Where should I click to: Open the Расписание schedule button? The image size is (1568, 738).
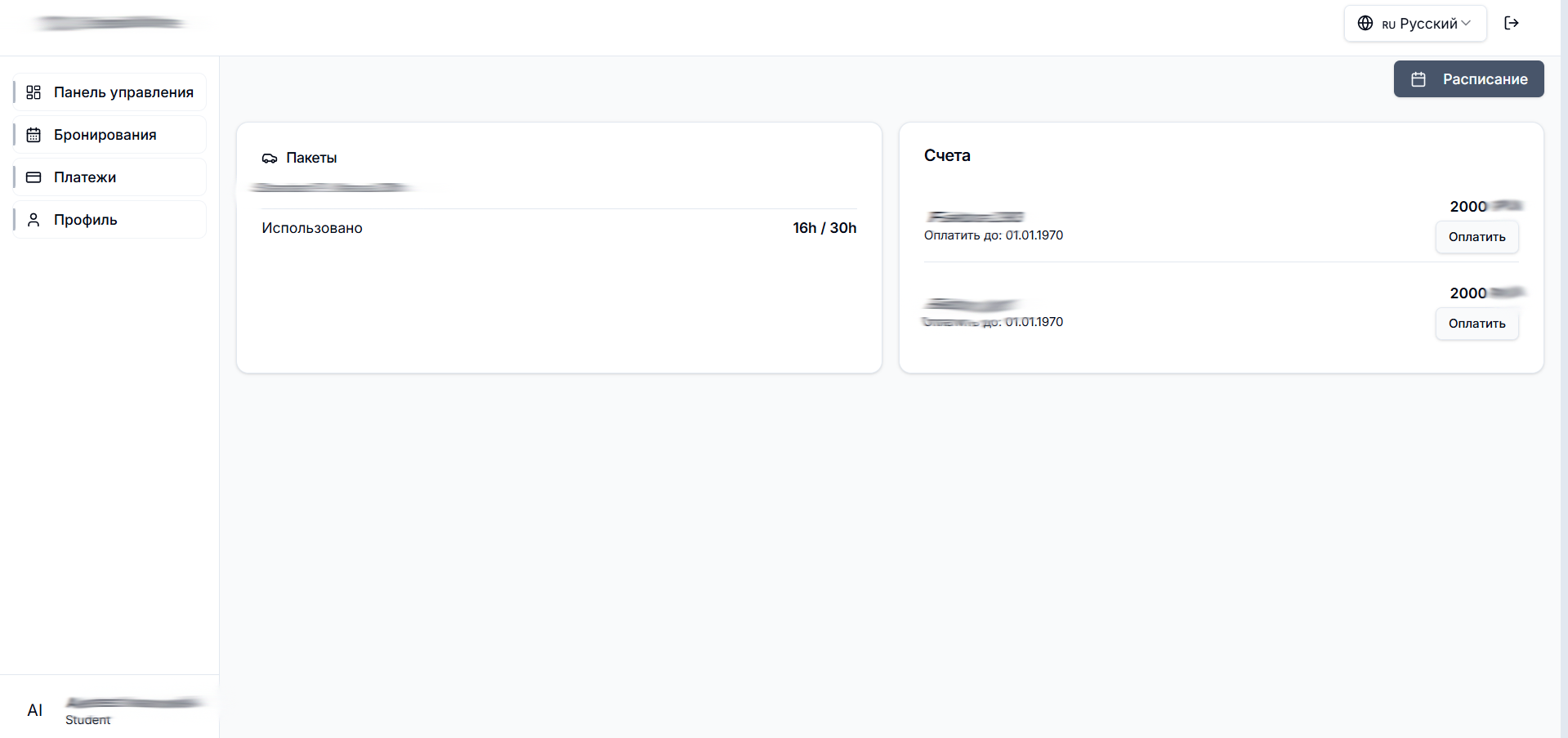pyautogui.click(x=1468, y=79)
